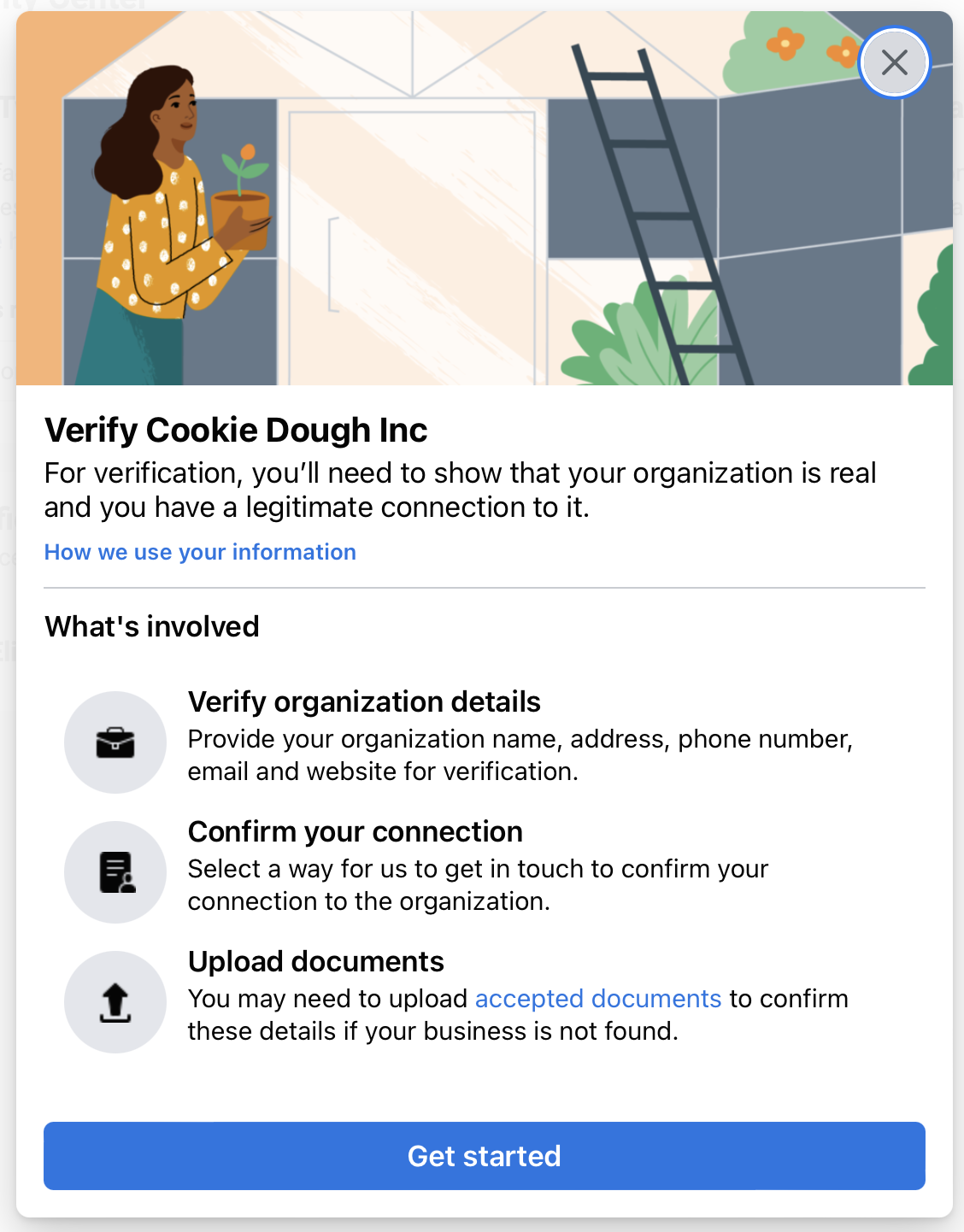Image resolution: width=964 pixels, height=1232 pixels.
Task: Click the upload arrow icon next to Upload documents
Action: coord(115,1001)
